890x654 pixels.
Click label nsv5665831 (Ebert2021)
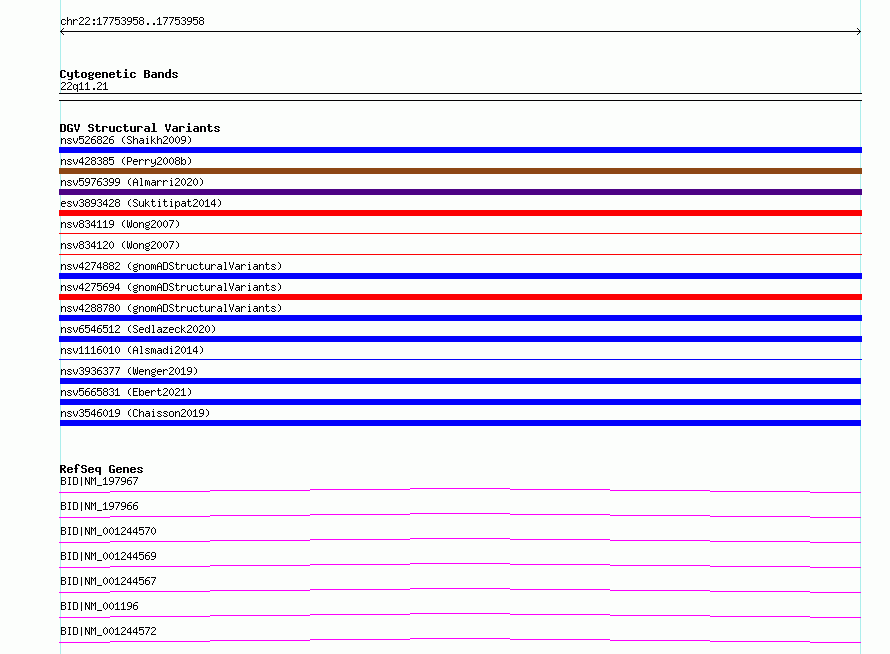point(126,392)
